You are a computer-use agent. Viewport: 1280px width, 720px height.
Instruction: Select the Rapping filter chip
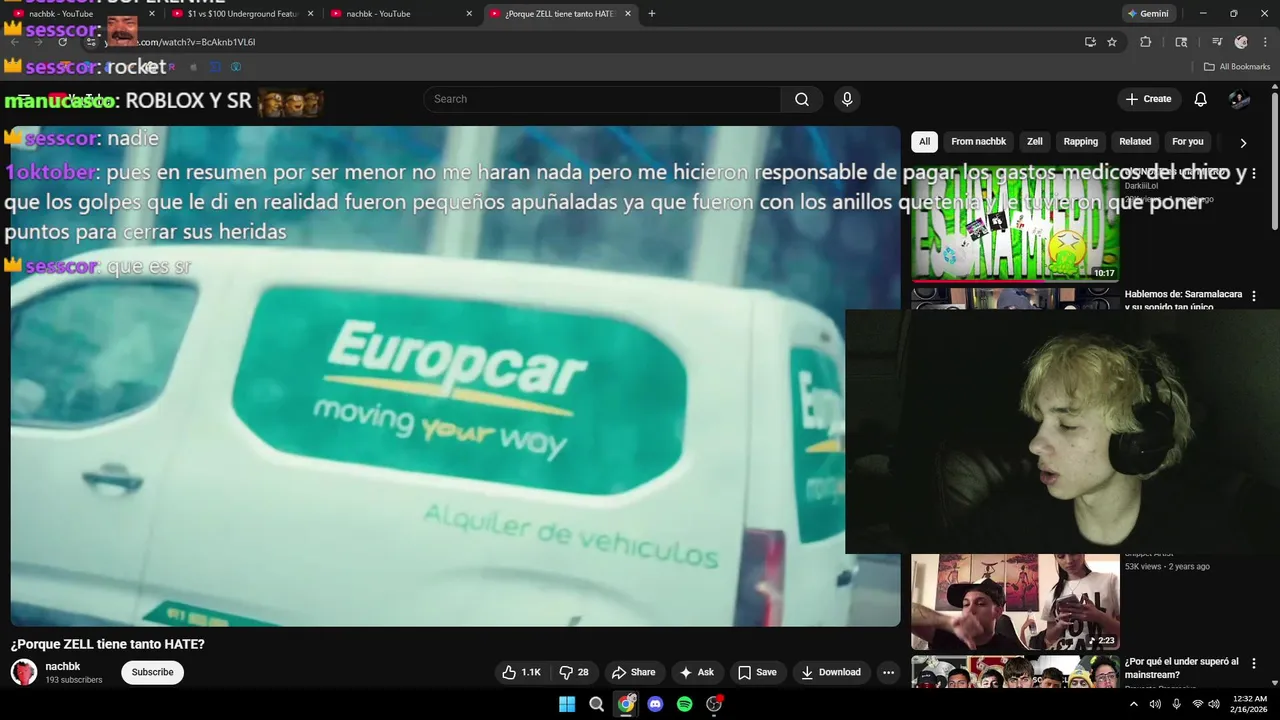pos(1081,141)
